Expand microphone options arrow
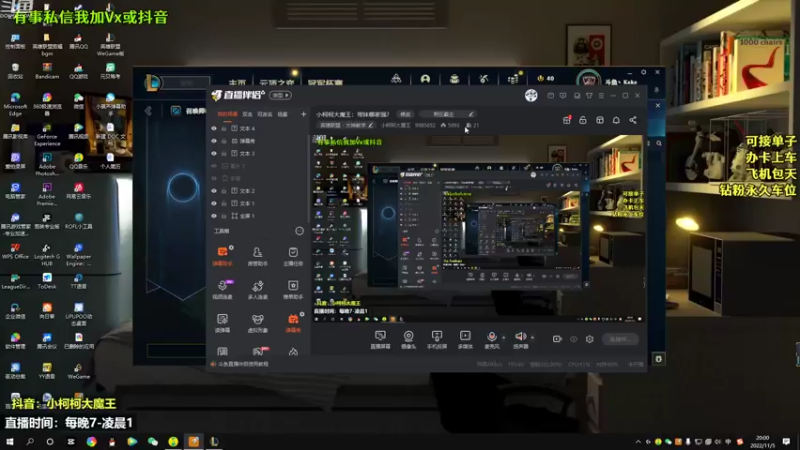The width and height of the screenshot is (800, 450). click(504, 337)
